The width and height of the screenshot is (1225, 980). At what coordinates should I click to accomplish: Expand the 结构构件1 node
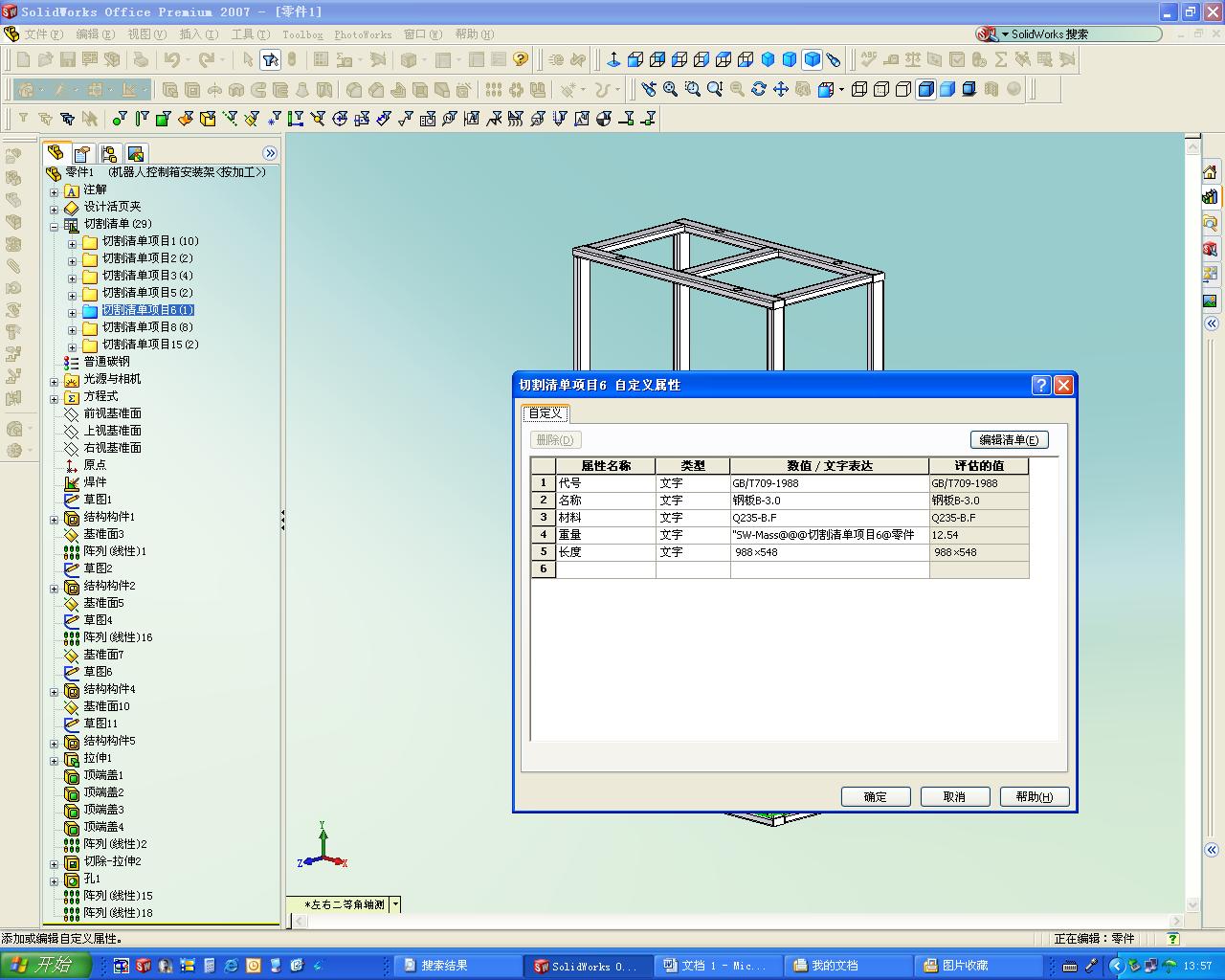pyautogui.click(x=55, y=520)
